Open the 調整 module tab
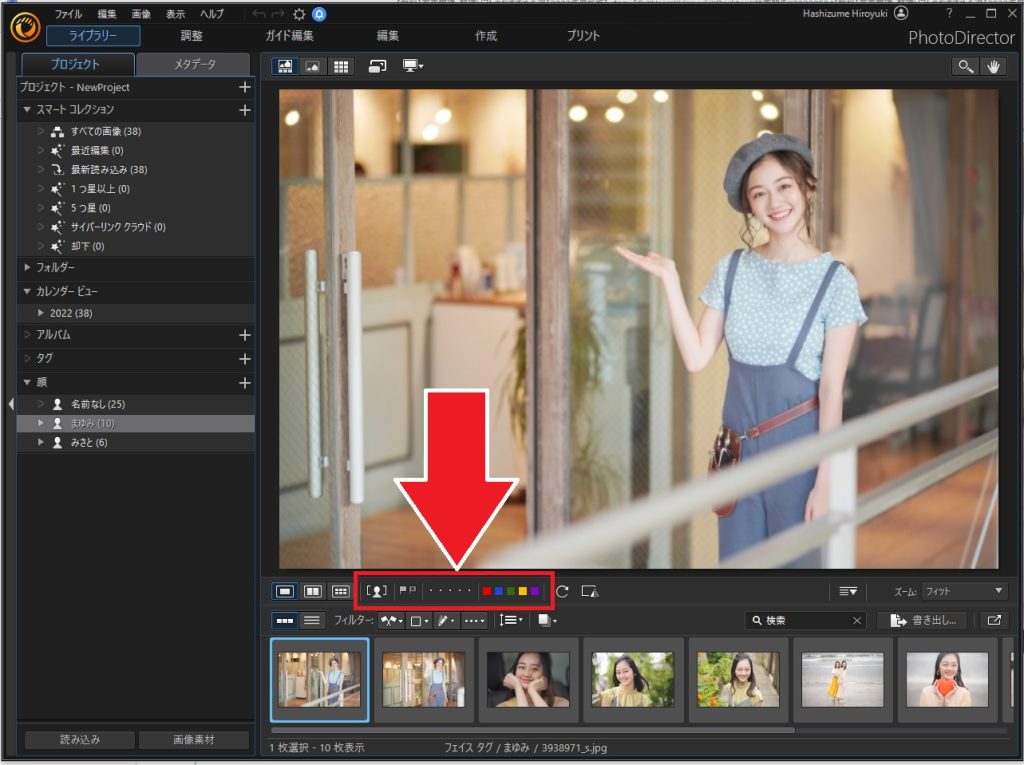This screenshot has height=765, width=1024. click(x=191, y=36)
